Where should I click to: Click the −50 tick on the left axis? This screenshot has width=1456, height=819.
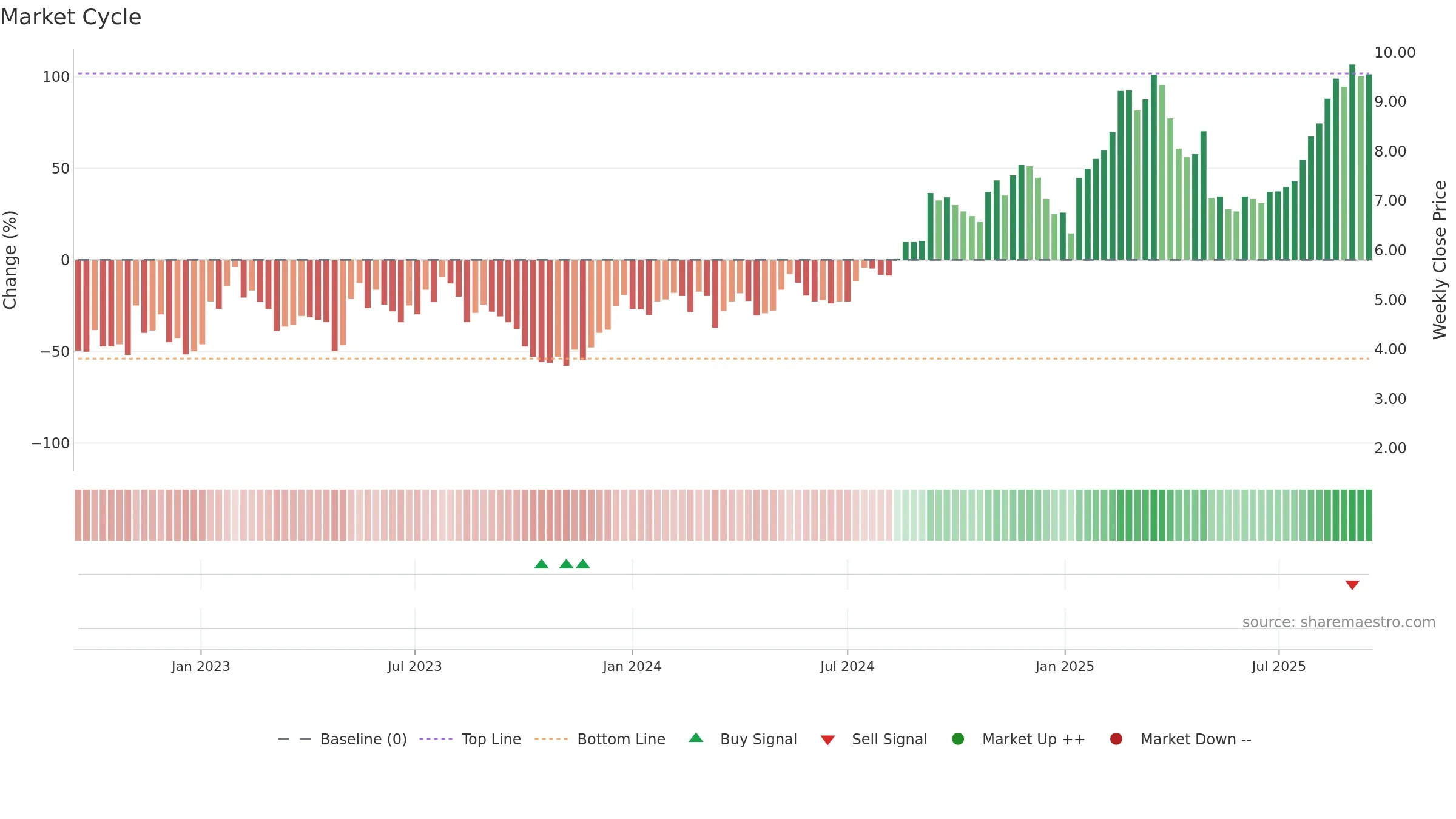pyautogui.click(x=55, y=352)
